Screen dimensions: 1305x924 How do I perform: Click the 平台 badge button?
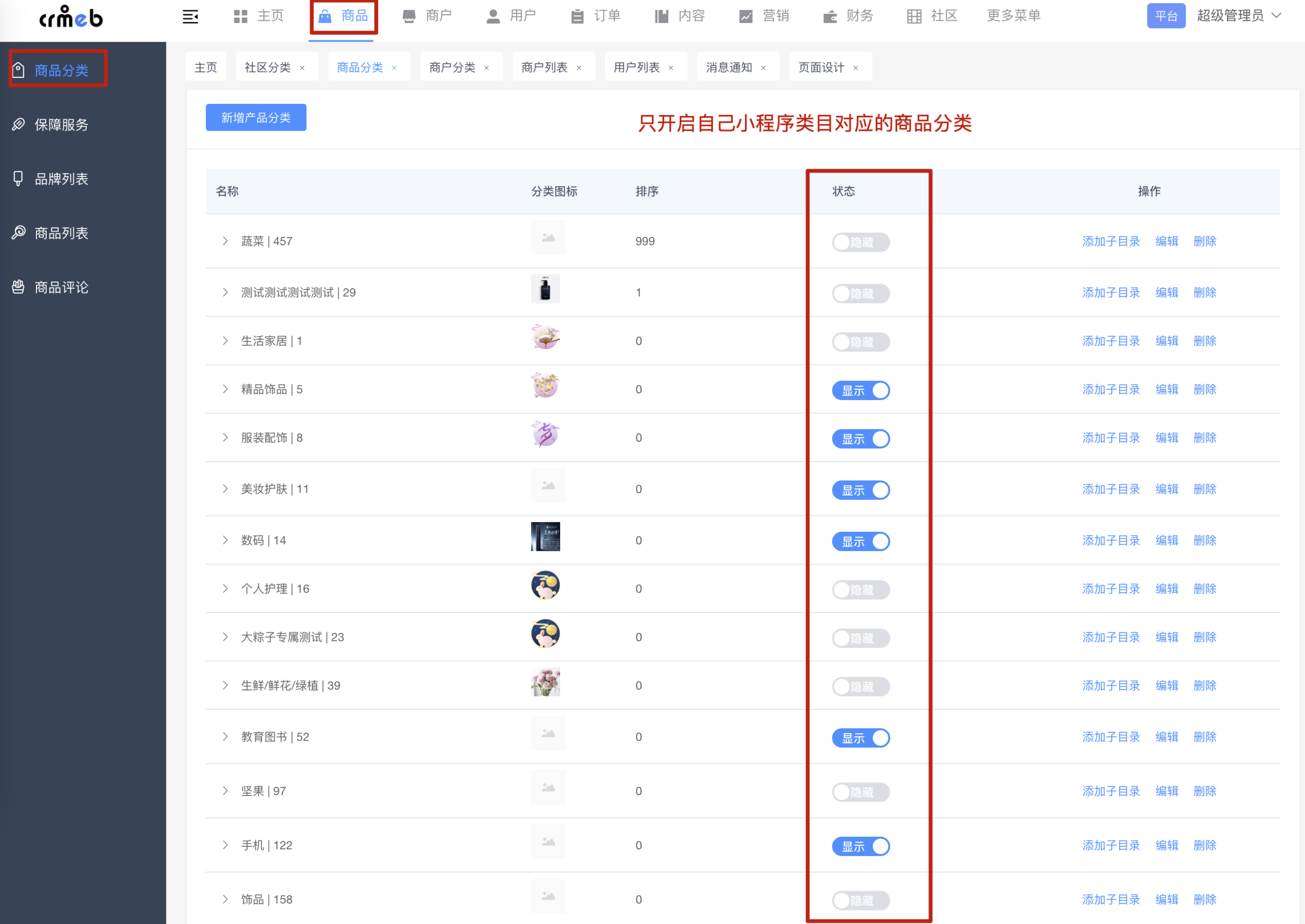tap(1166, 16)
